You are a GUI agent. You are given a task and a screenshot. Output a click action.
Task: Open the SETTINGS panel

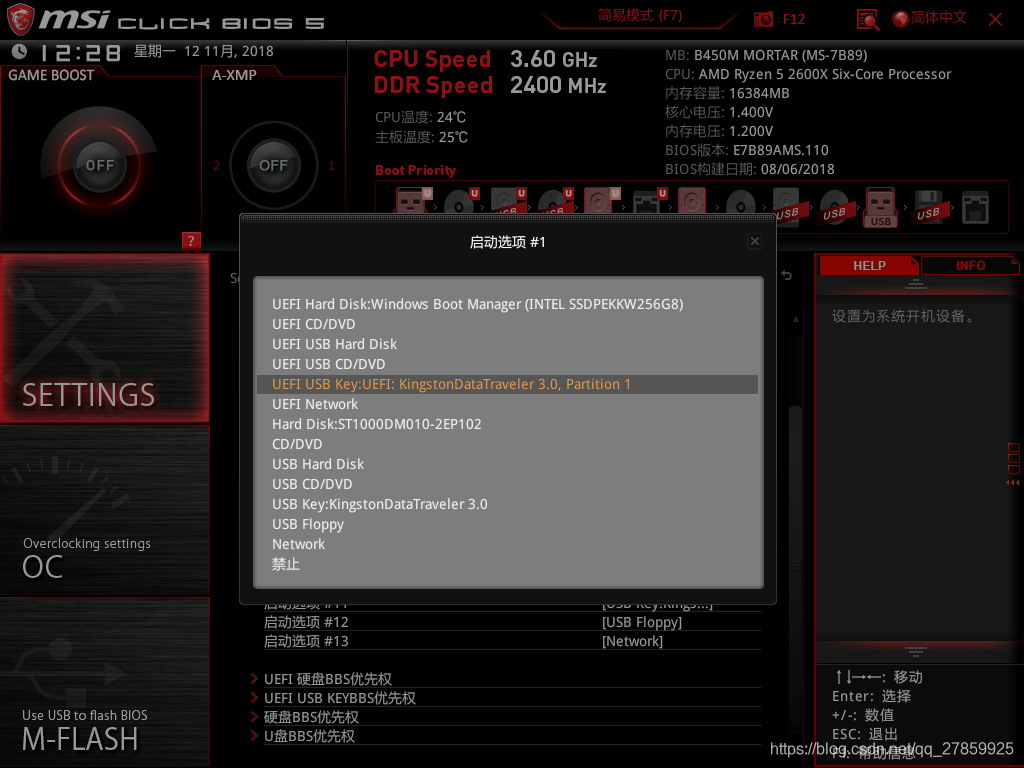click(x=104, y=338)
